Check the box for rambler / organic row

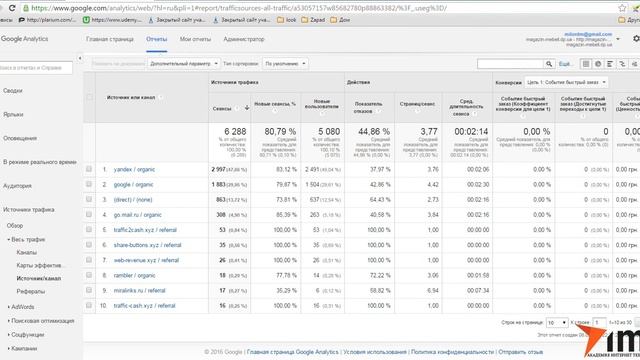(89, 275)
